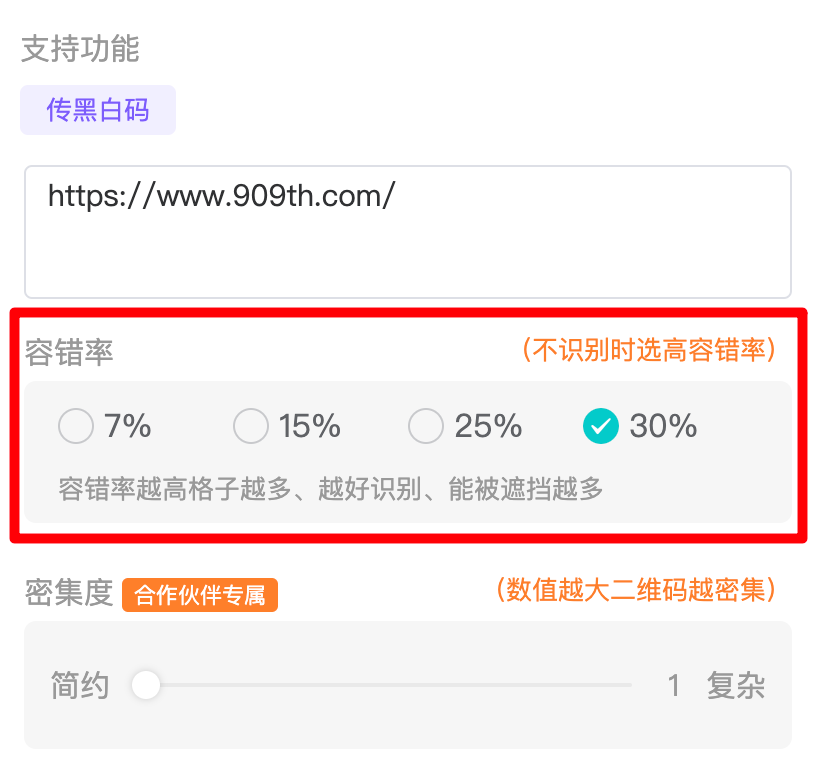Click the 支持功能 heading text
Viewport: 820px width, 772px height.
tap(80, 48)
